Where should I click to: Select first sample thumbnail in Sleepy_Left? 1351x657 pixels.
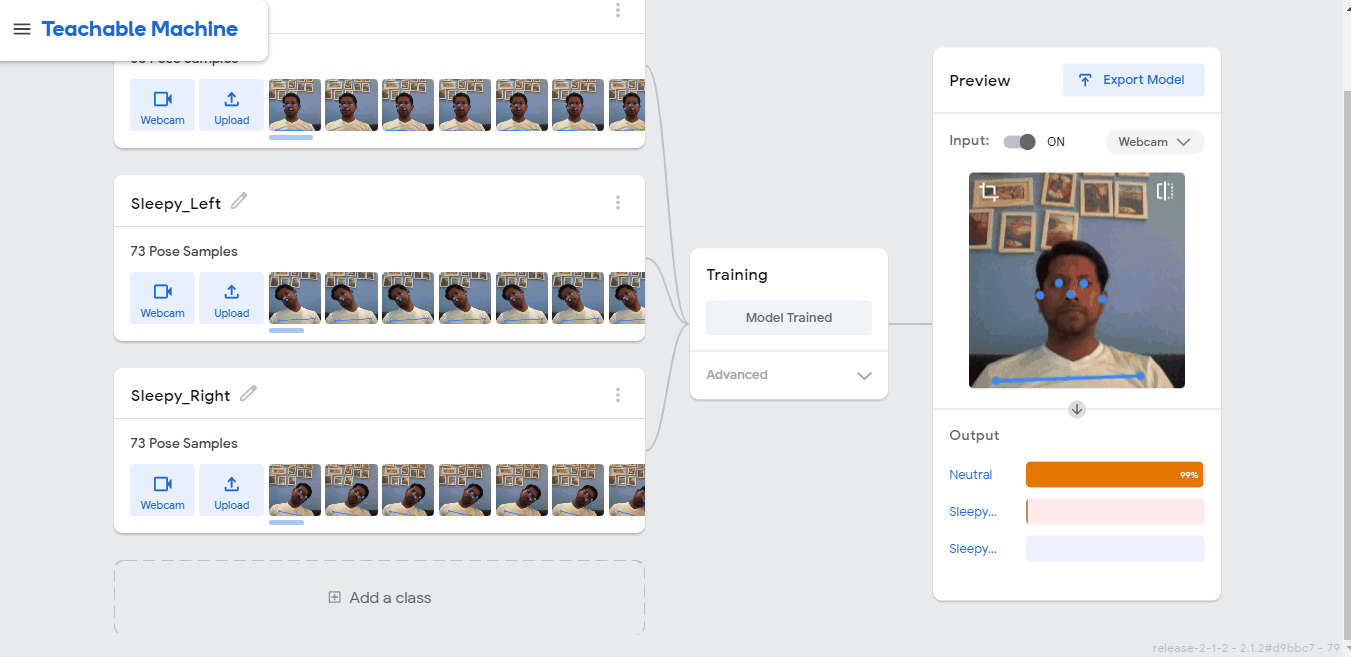295,298
